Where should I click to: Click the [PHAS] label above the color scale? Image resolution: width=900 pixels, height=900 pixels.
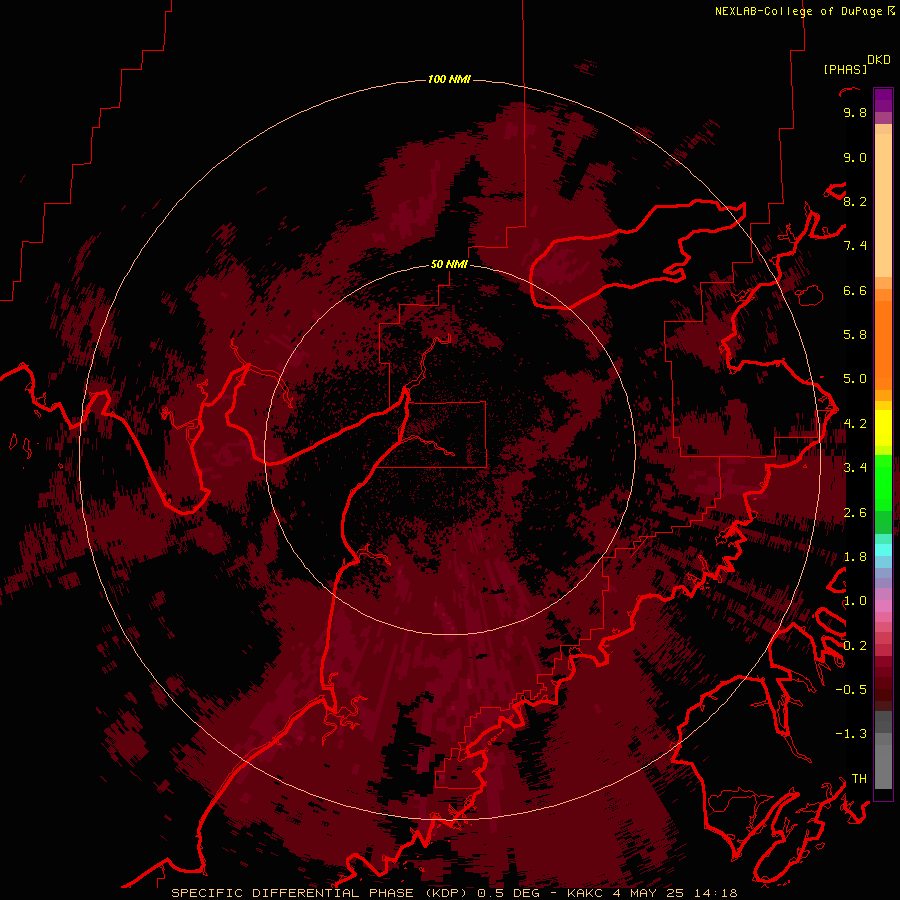point(845,69)
